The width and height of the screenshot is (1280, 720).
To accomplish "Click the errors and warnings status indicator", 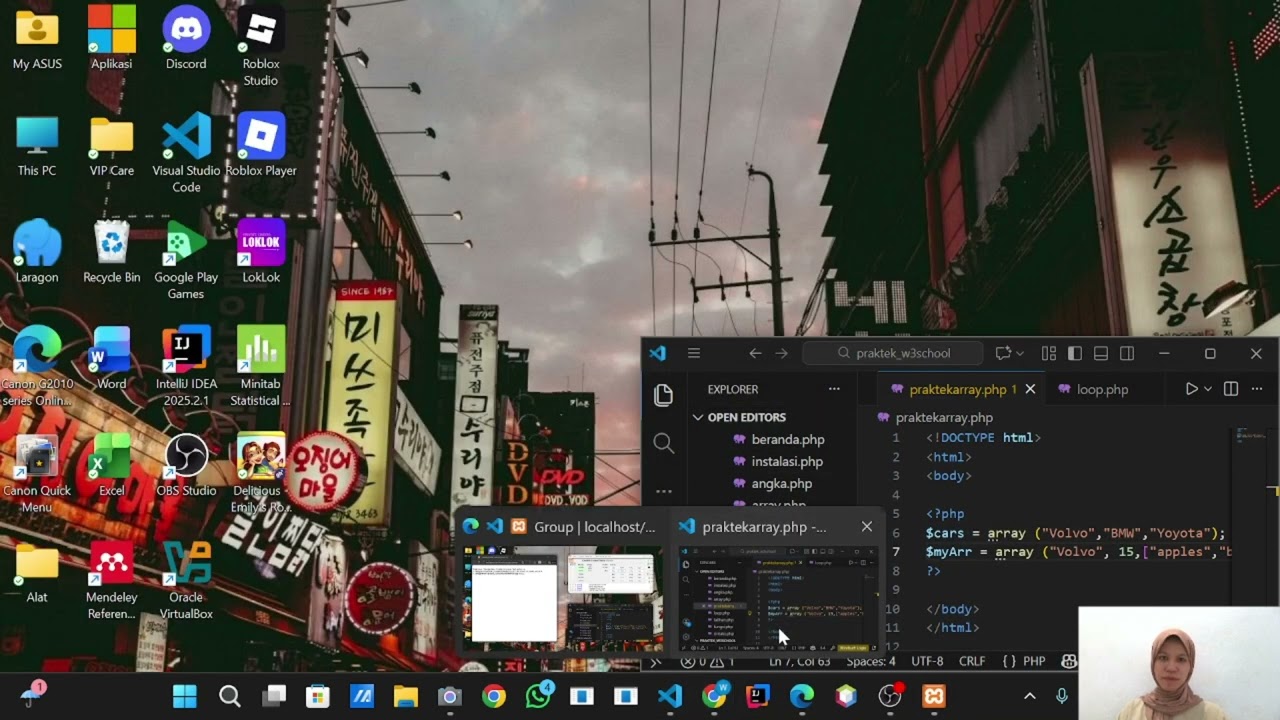I will (708, 661).
